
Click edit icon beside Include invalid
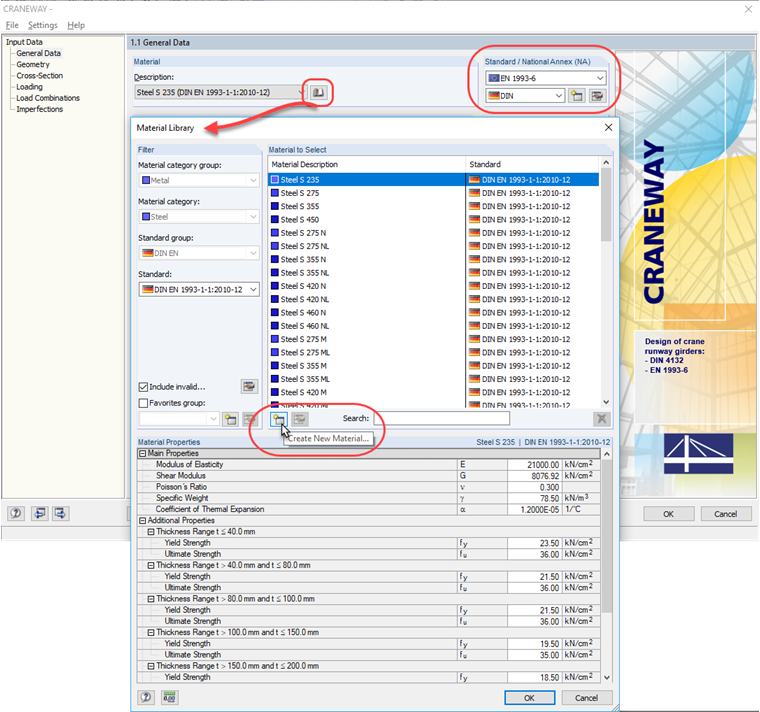coord(249,386)
